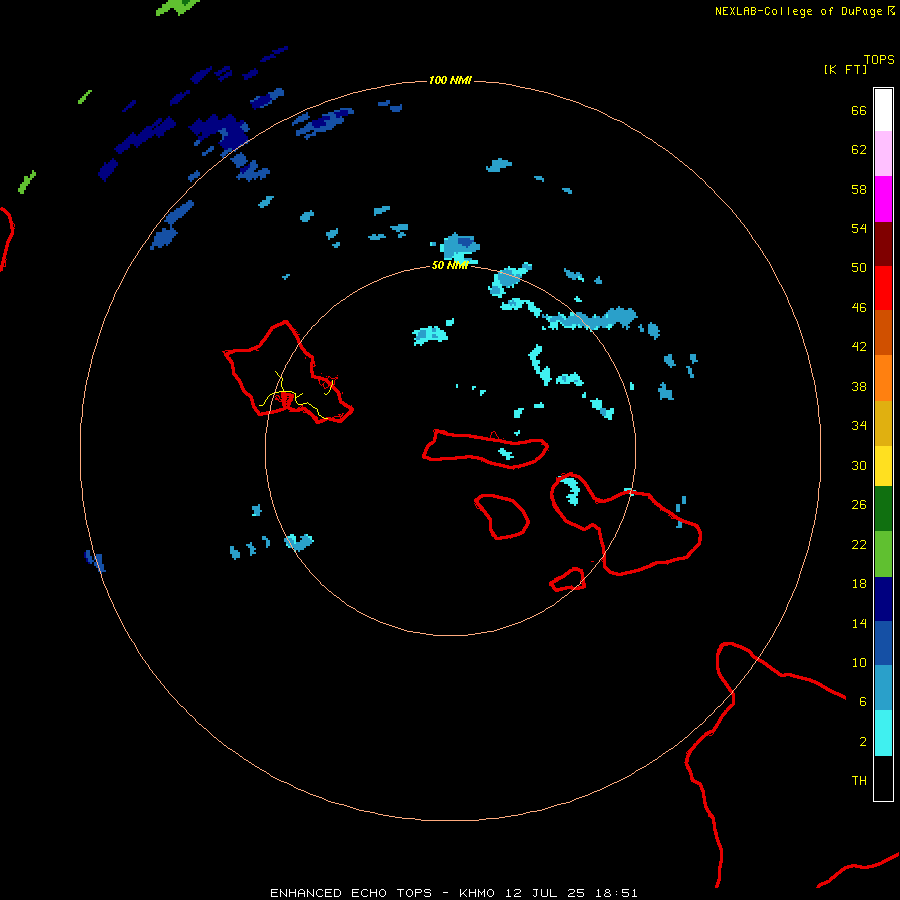Click the legend value 10
The image size is (900, 900).
coord(859,662)
